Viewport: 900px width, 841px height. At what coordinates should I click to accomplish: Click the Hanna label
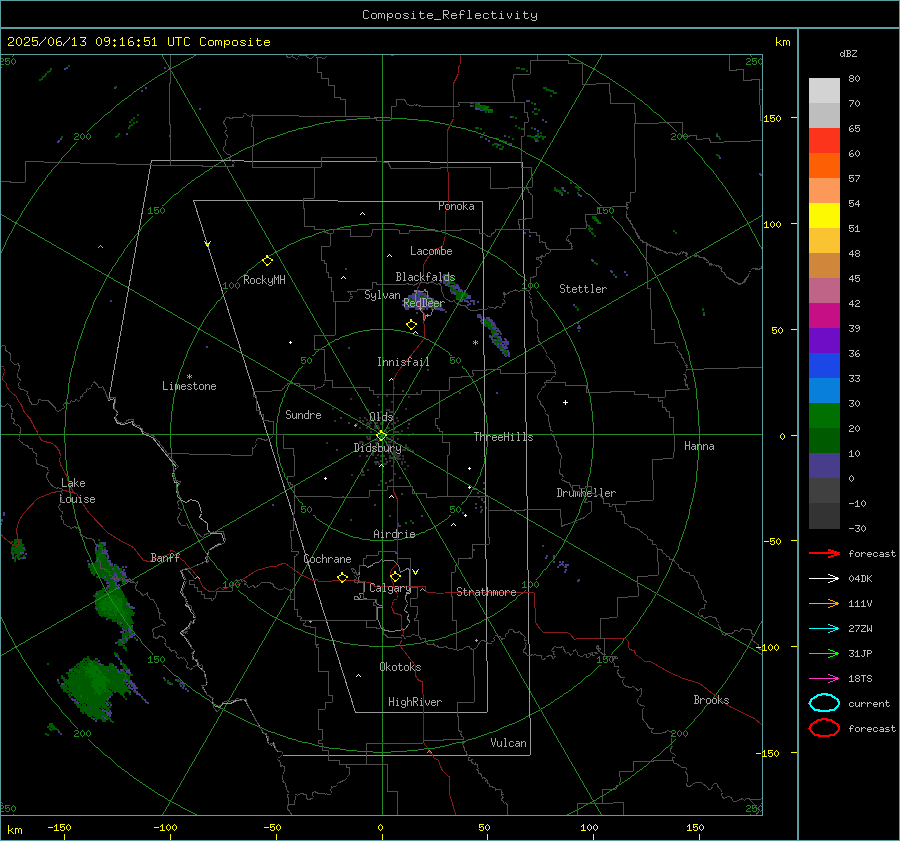point(699,446)
